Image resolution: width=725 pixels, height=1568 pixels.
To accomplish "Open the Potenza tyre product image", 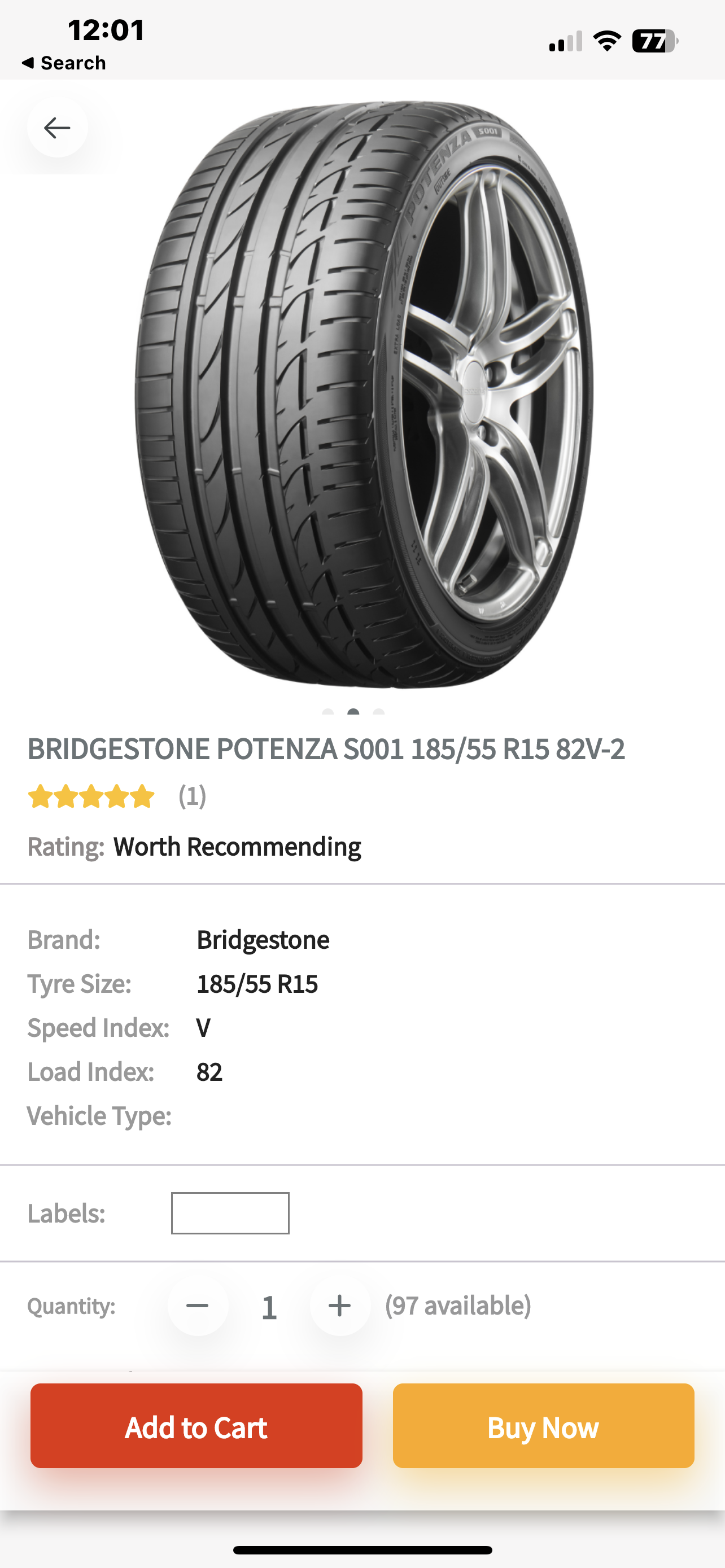I will click(x=364, y=395).
